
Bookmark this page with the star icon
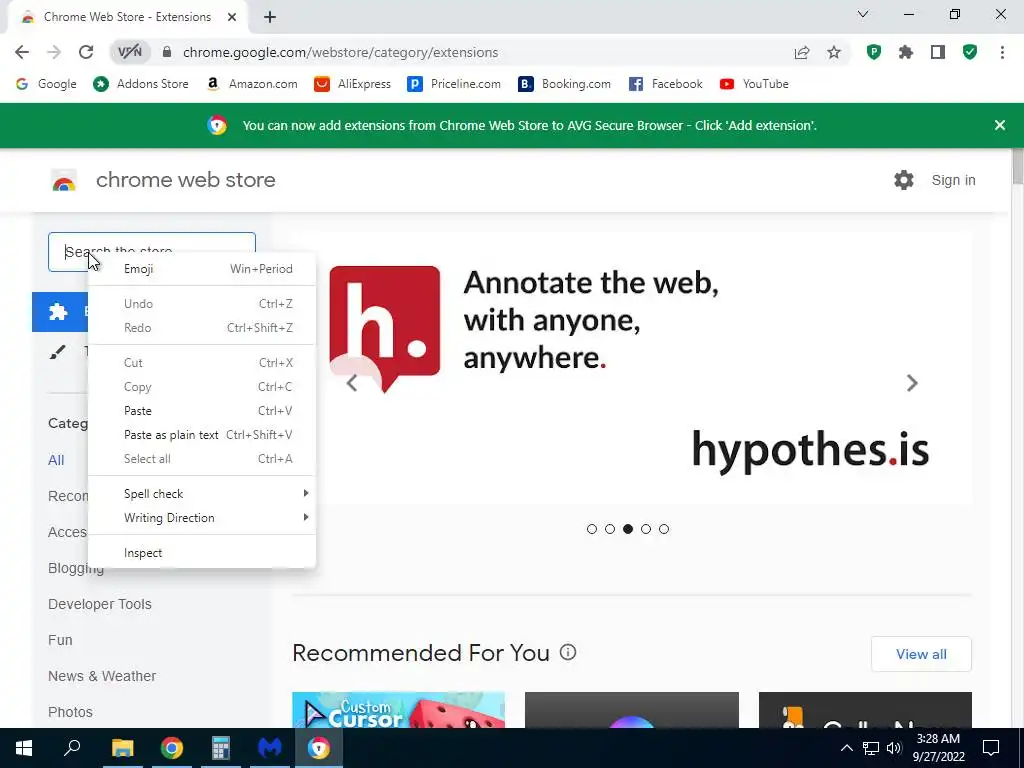point(834,52)
